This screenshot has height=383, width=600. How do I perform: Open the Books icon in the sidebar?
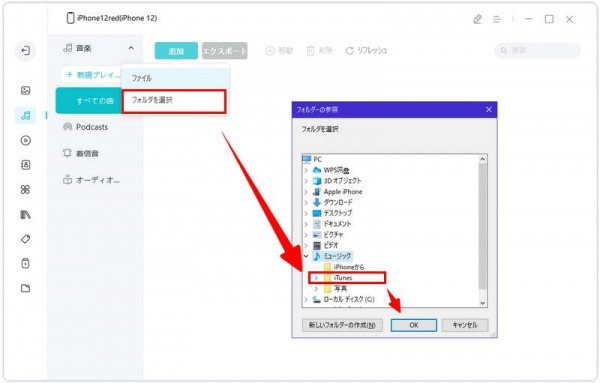tap(25, 214)
